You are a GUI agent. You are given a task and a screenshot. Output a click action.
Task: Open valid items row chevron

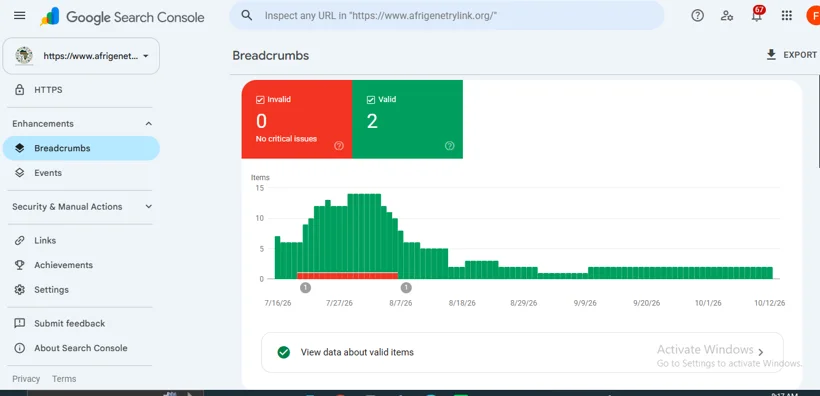click(761, 353)
